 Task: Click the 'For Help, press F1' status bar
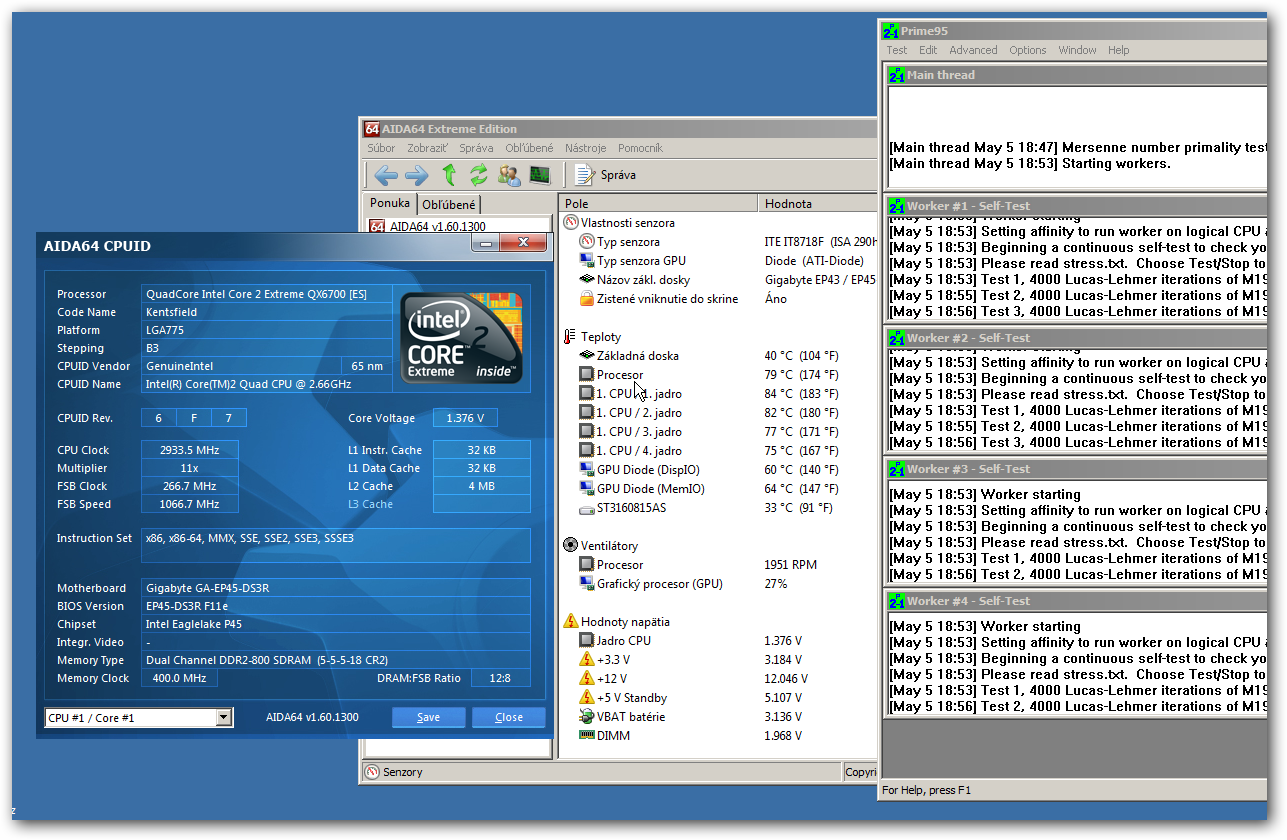[x=926, y=790]
